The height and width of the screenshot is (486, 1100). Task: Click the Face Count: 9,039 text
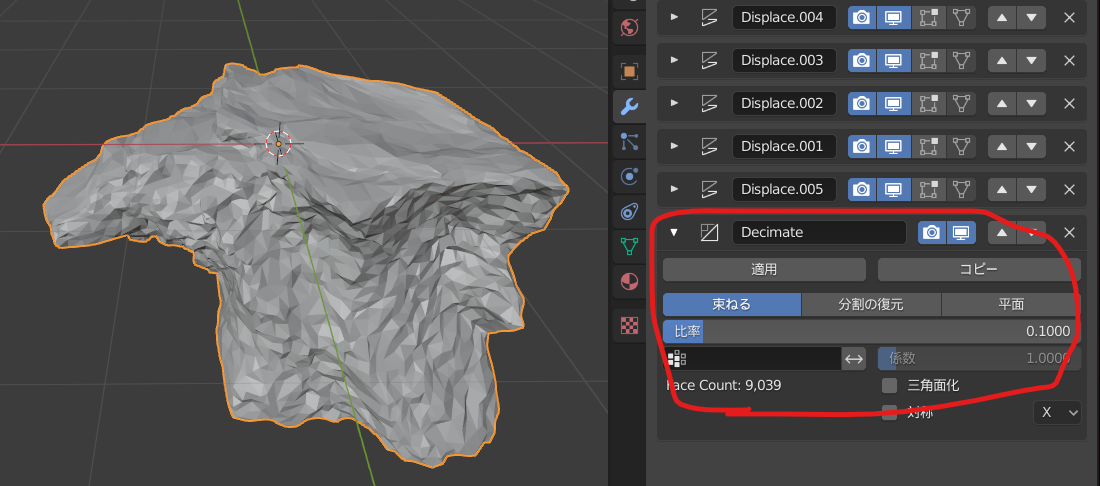723,385
